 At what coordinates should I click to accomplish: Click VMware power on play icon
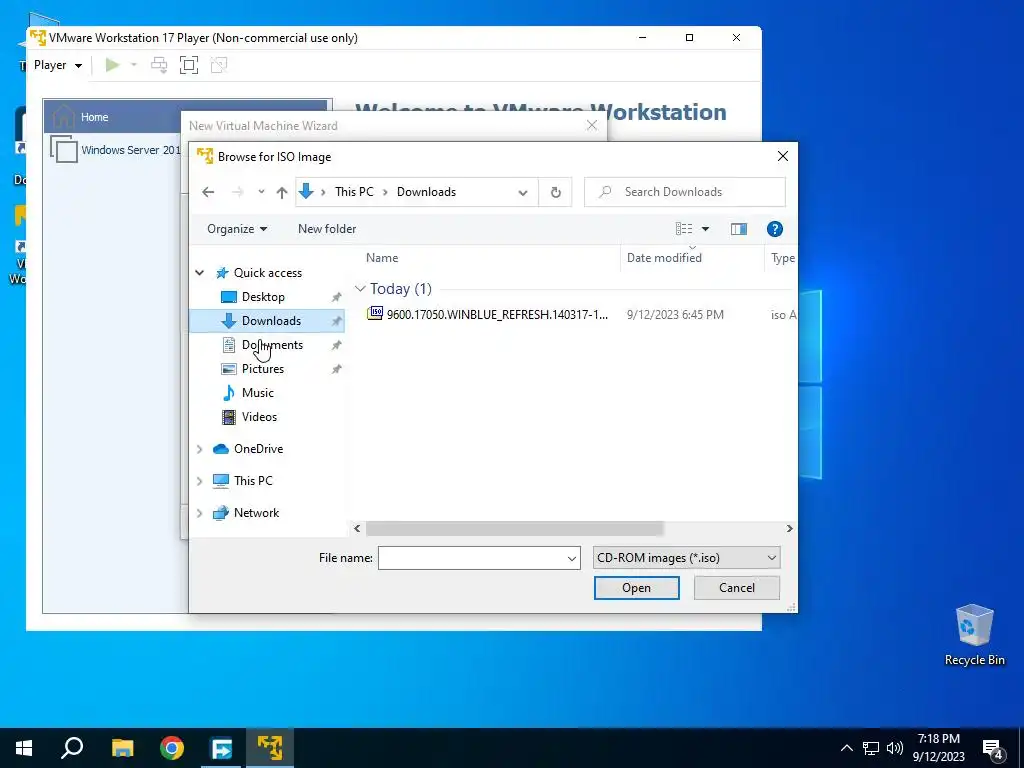112,65
